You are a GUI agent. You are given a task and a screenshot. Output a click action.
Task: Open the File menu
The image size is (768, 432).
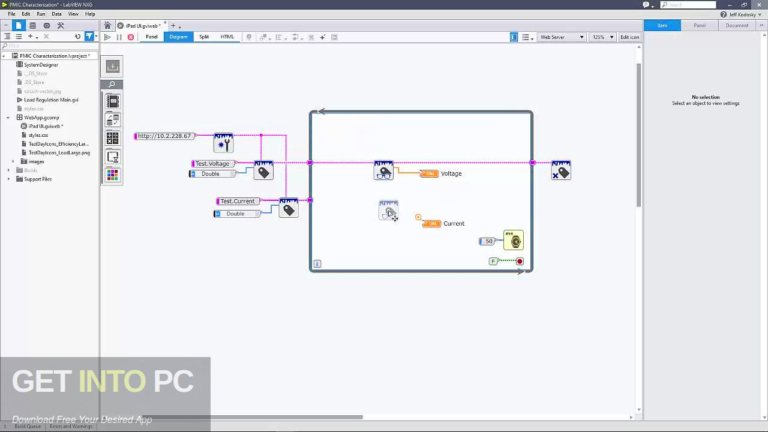(11, 14)
